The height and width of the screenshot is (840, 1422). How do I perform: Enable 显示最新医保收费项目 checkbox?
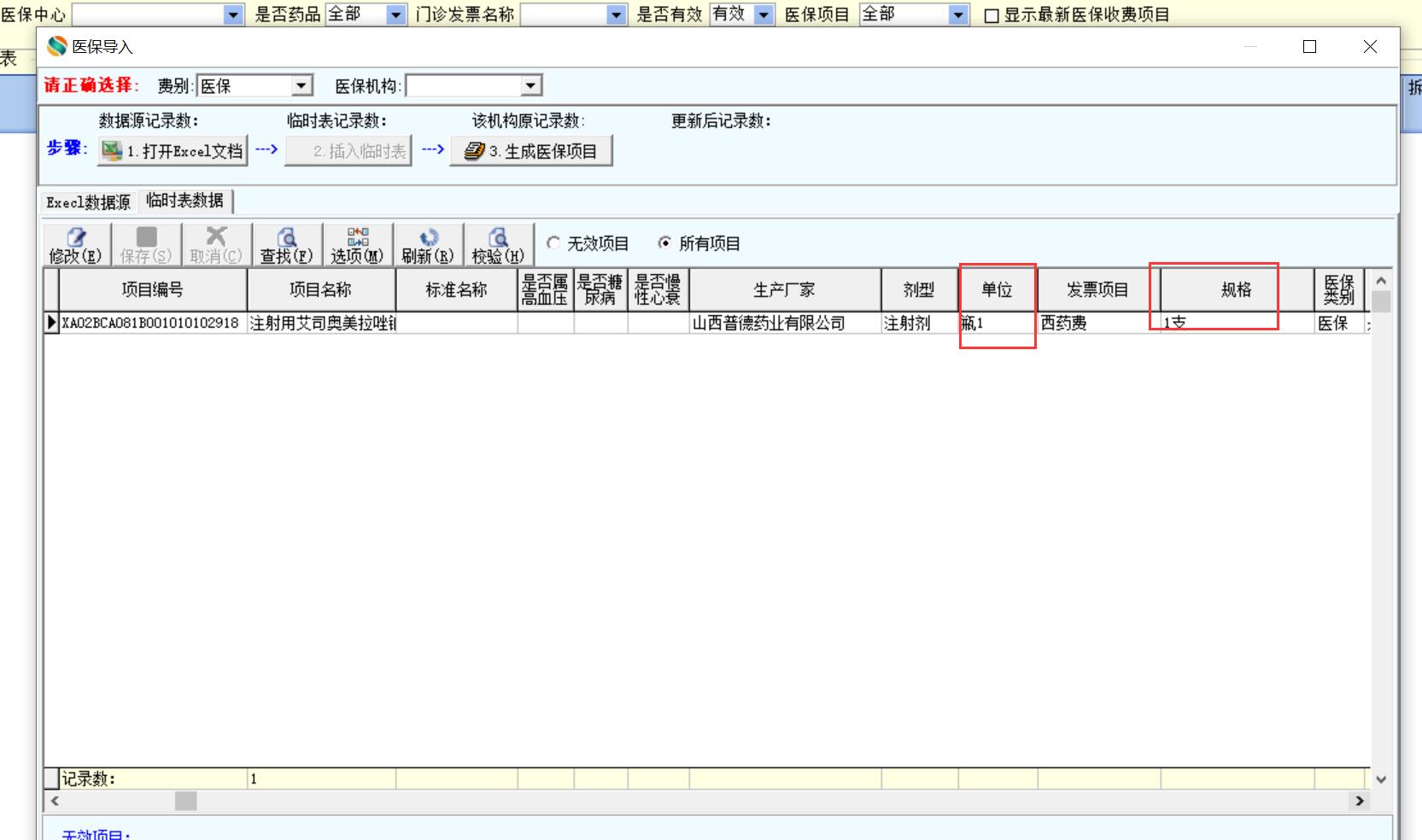tap(992, 15)
